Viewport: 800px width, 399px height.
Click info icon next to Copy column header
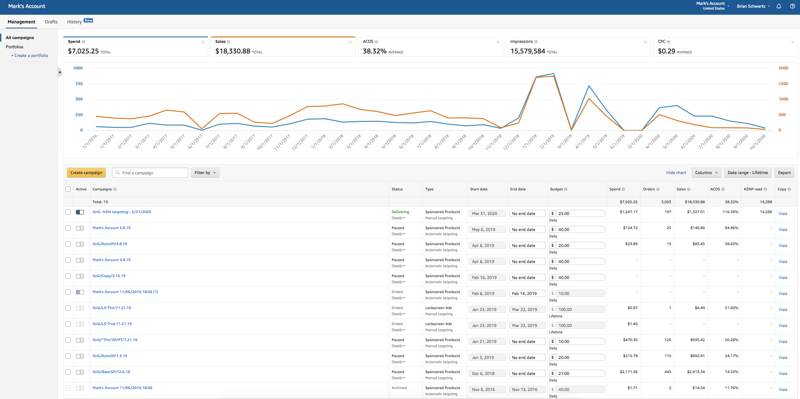[789, 189]
